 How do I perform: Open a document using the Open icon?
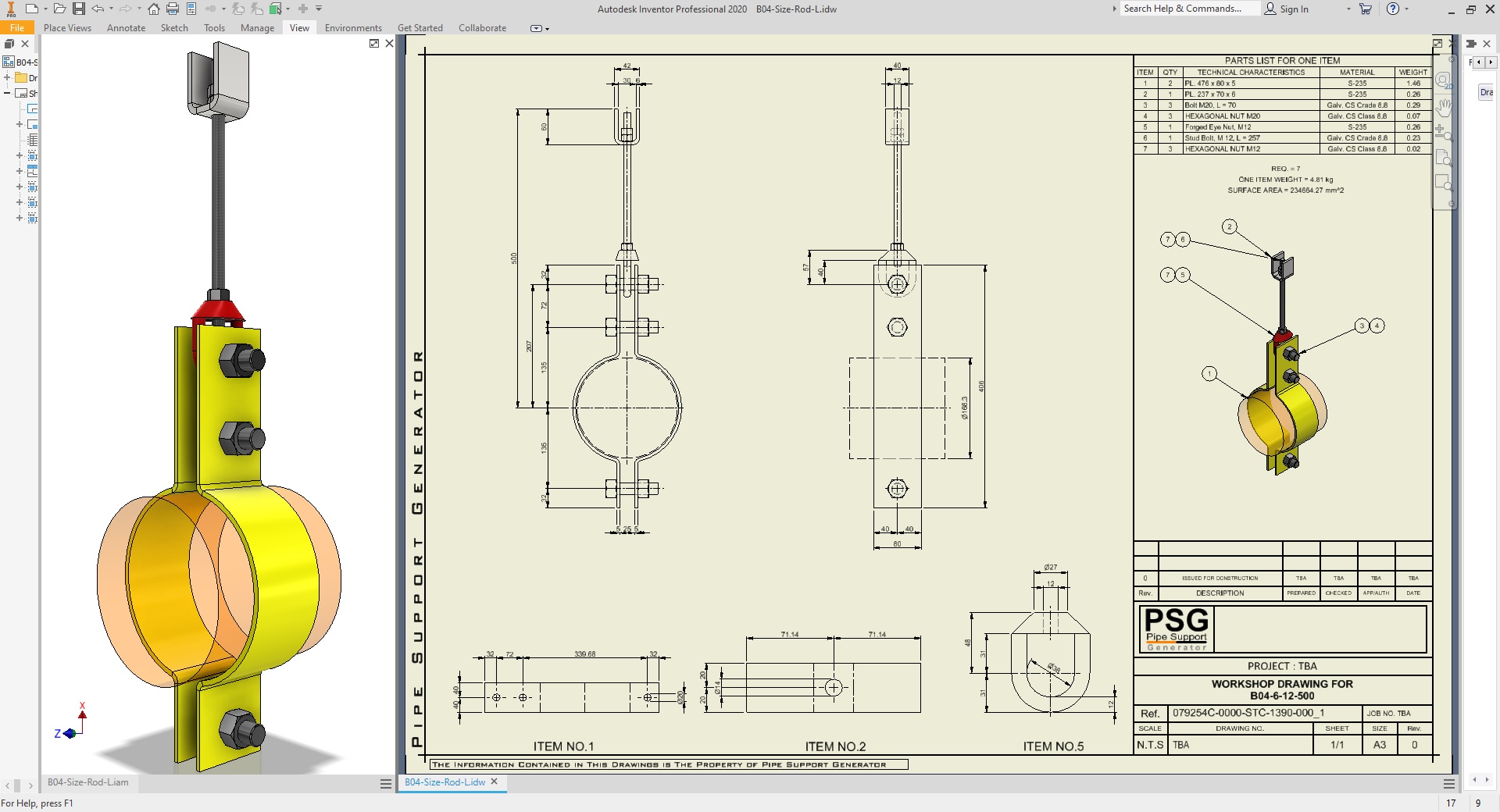coord(59,9)
